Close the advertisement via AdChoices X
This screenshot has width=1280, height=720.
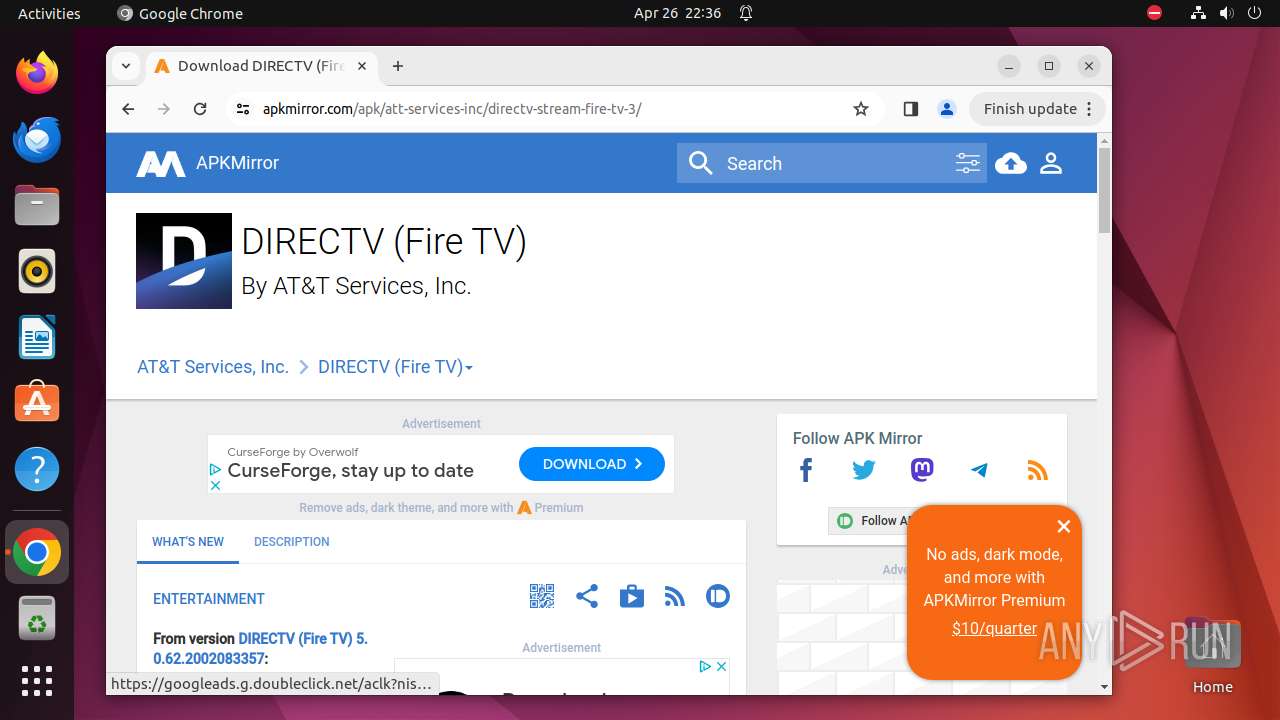click(214, 485)
